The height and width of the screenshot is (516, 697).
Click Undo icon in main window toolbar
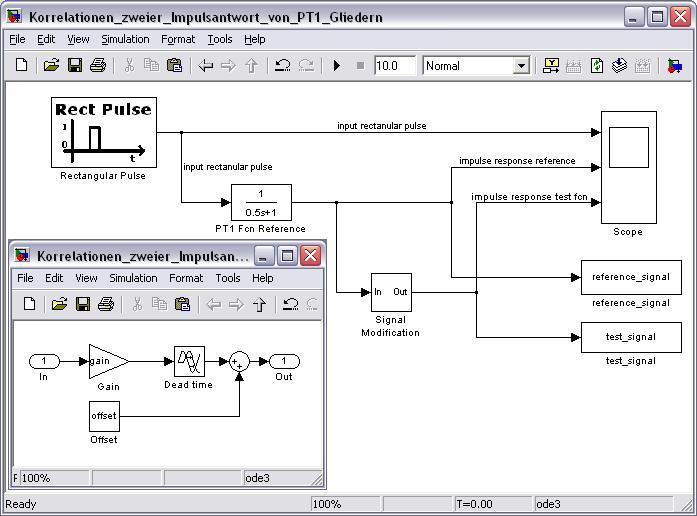coord(283,66)
